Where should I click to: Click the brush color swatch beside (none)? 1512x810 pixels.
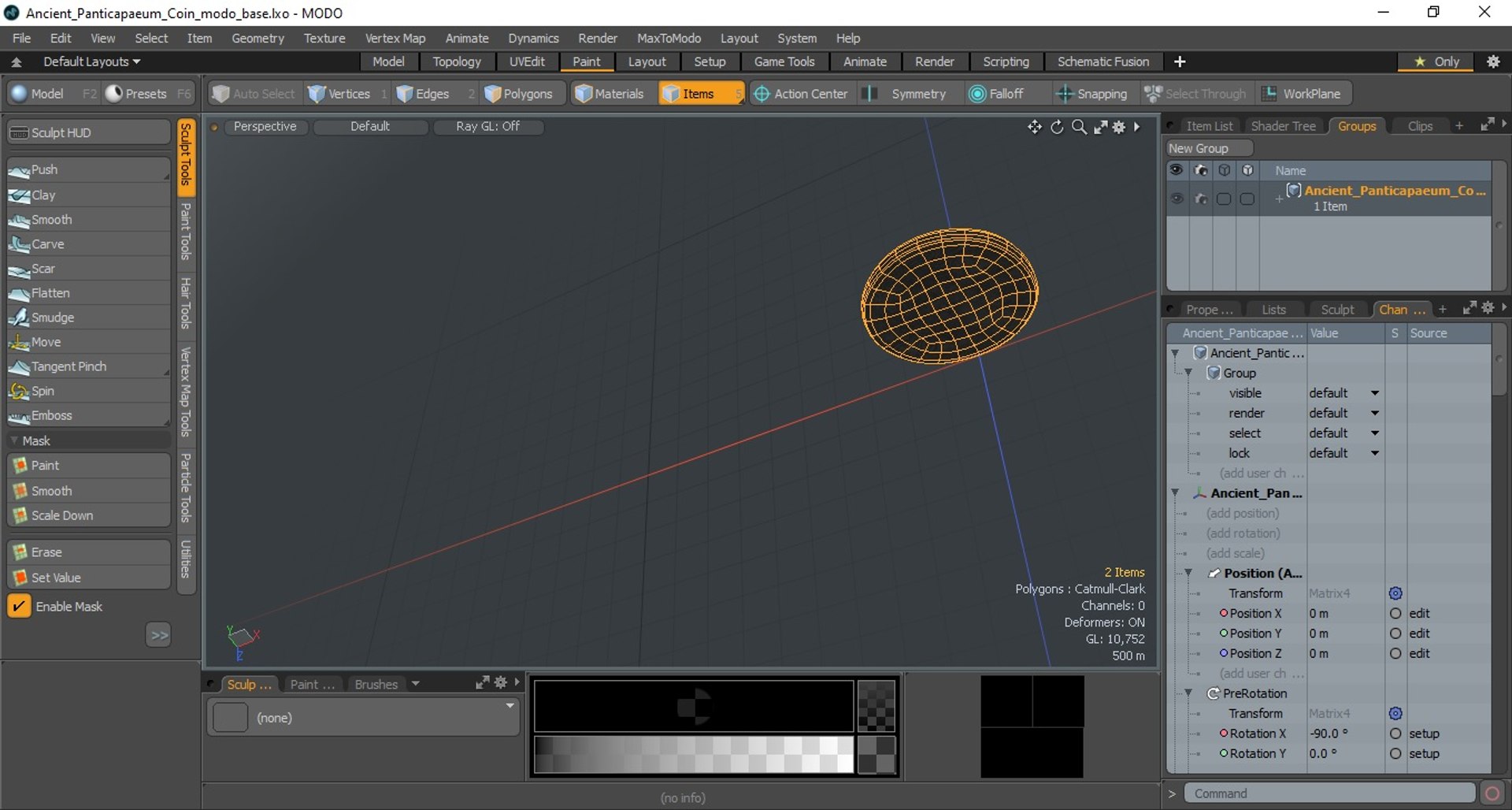coord(231,717)
